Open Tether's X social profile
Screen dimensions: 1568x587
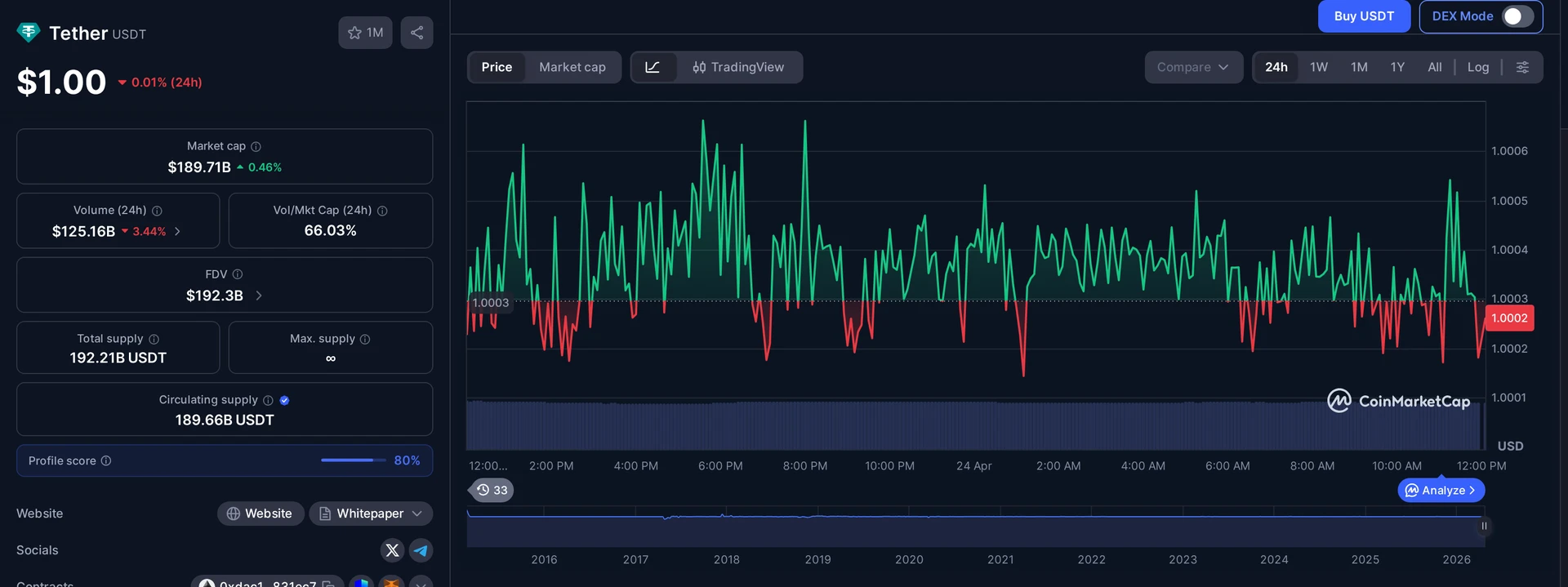coord(392,550)
